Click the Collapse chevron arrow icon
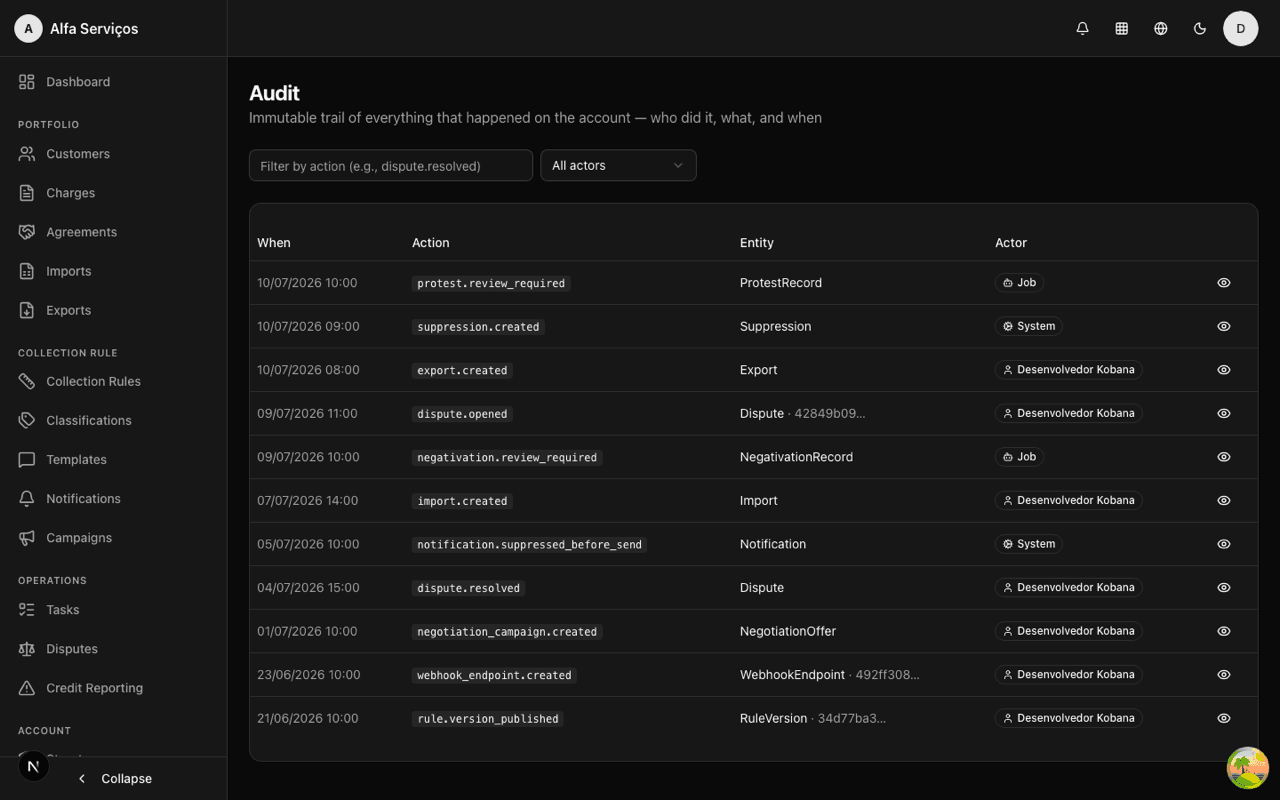Screen dimensions: 1280x800 point(82,779)
